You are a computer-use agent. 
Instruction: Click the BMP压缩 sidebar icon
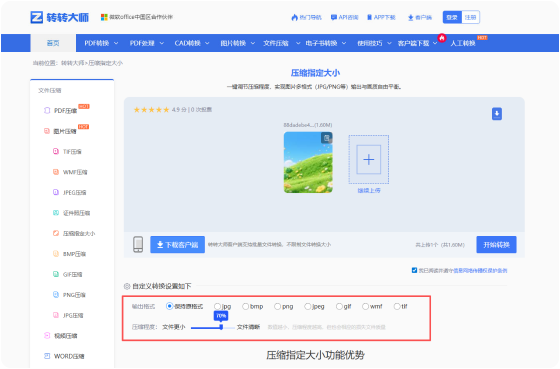pos(56,254)
